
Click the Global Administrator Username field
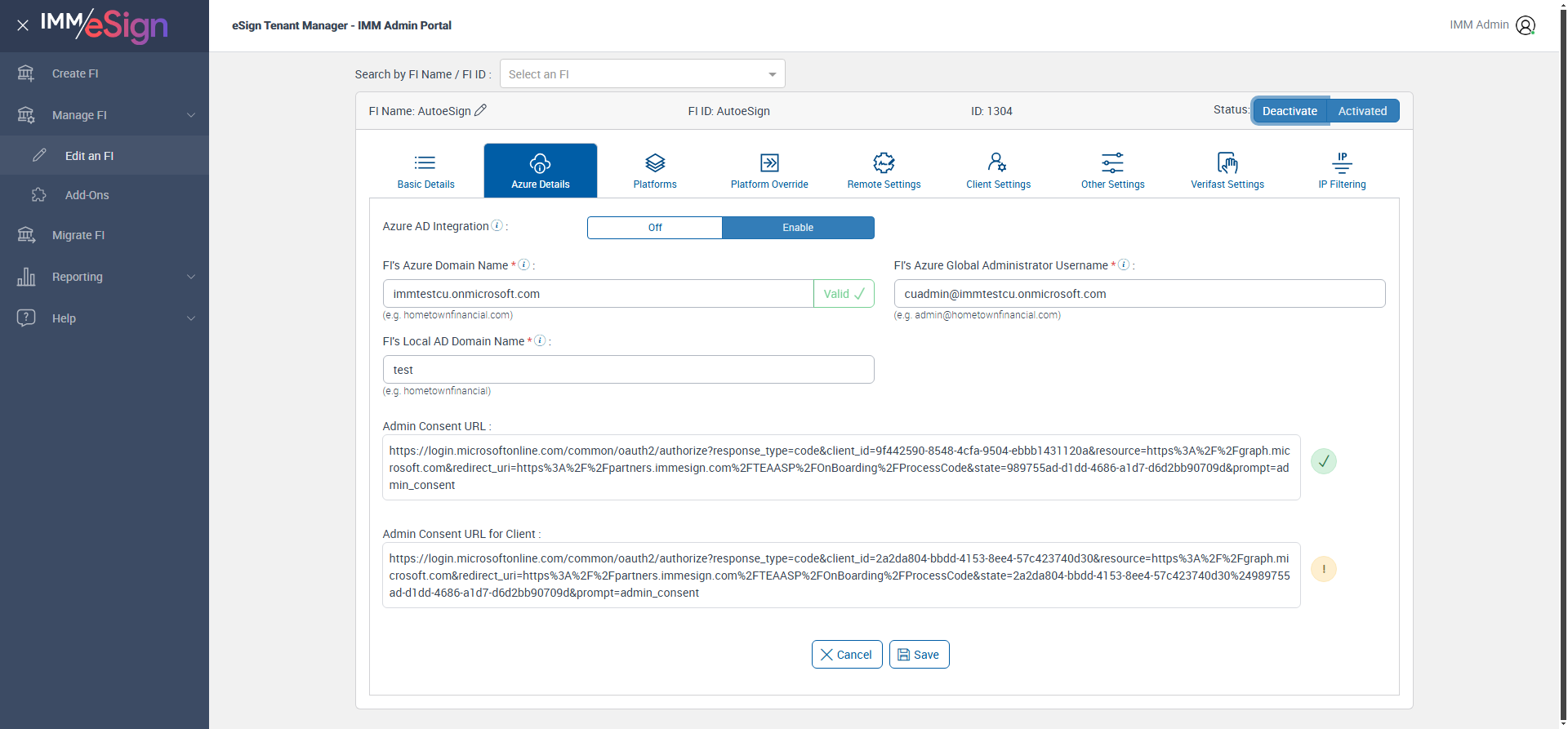[x=1139, y=294]
